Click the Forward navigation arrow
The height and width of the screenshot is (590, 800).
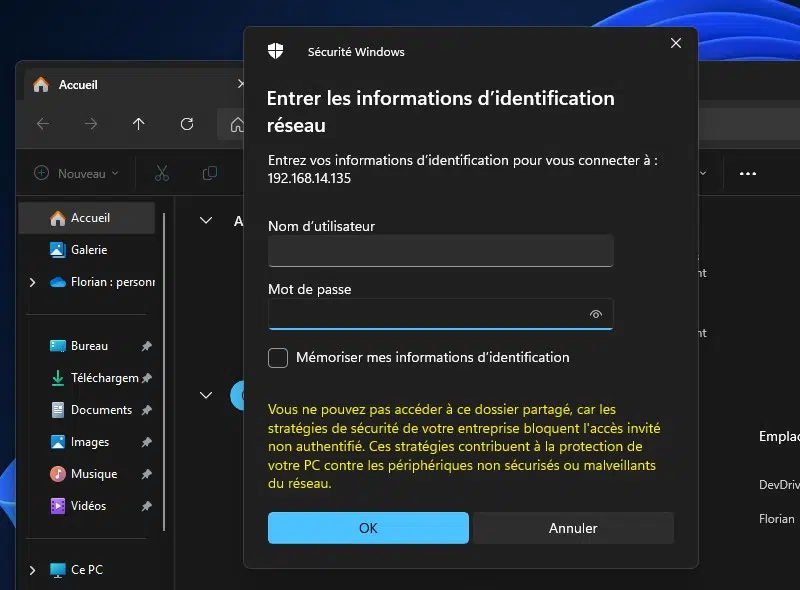[91, 124]
